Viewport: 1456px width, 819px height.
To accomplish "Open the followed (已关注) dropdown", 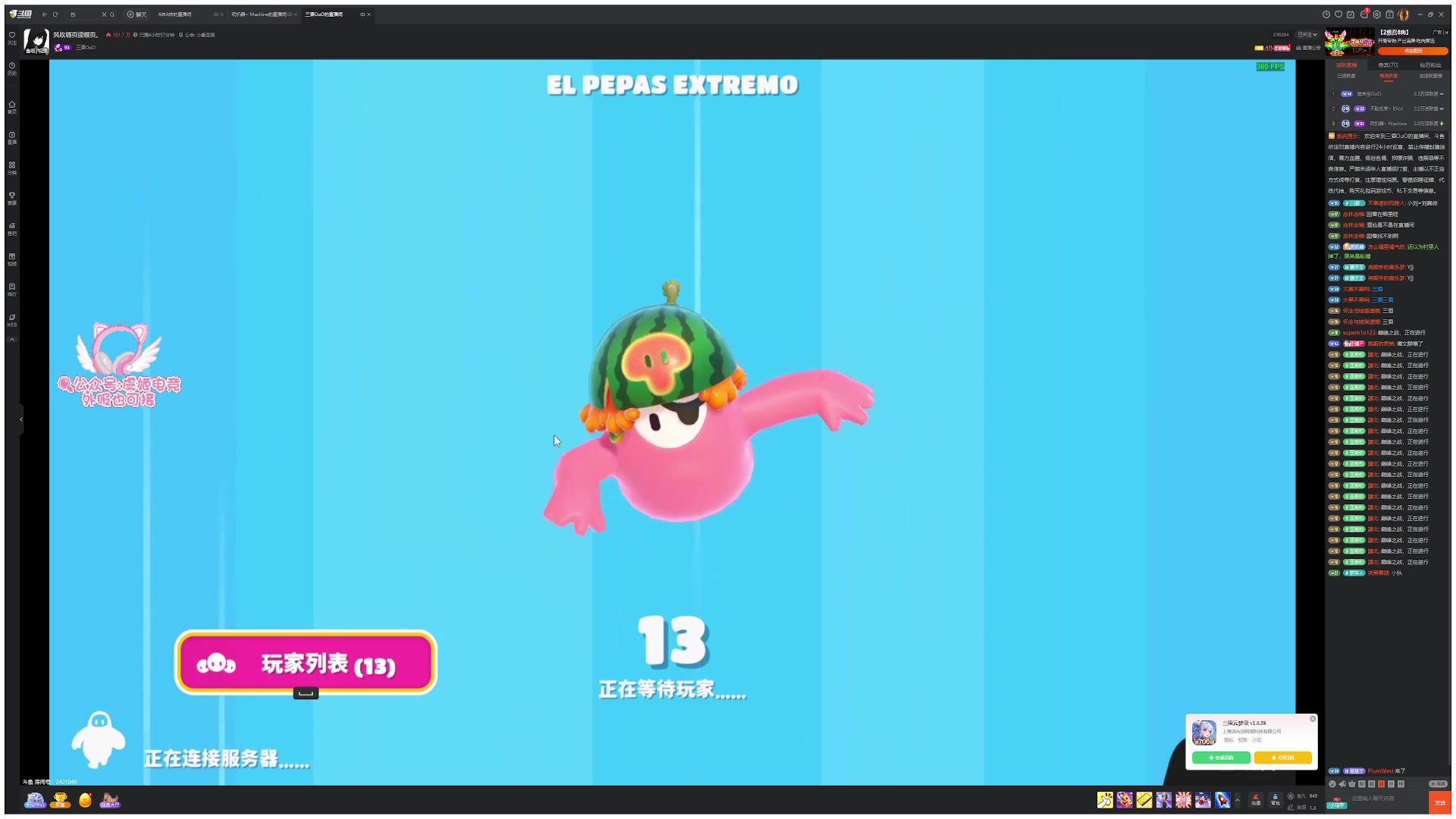I will click(x=1307, y=35).
